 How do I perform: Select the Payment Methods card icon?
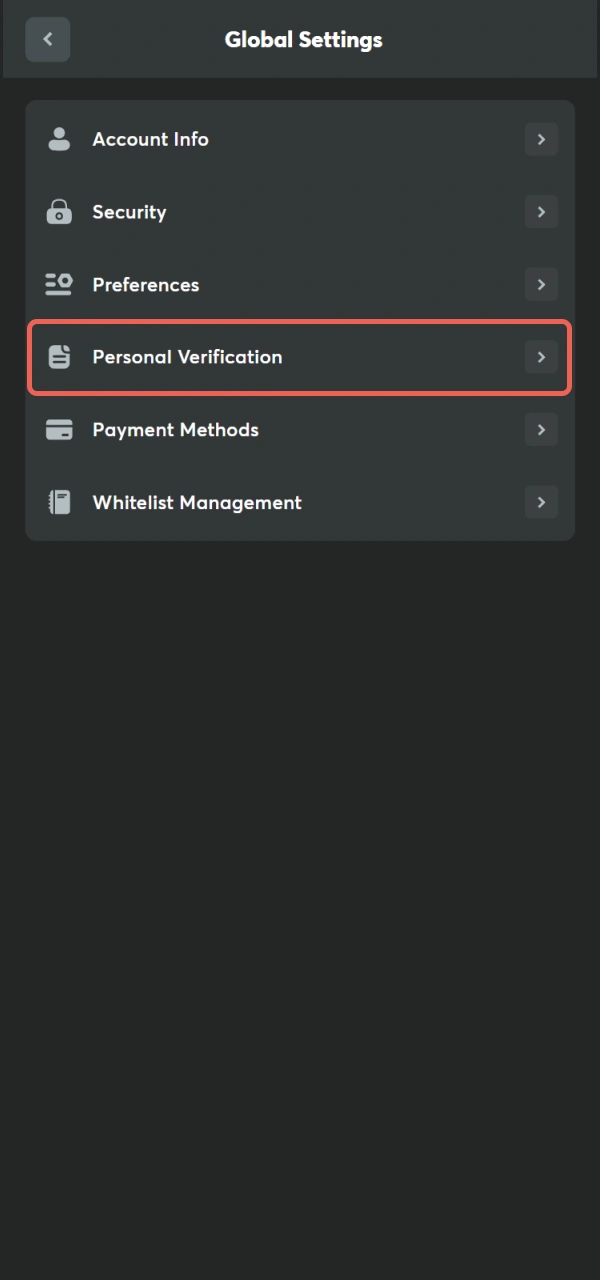[58, 429]
